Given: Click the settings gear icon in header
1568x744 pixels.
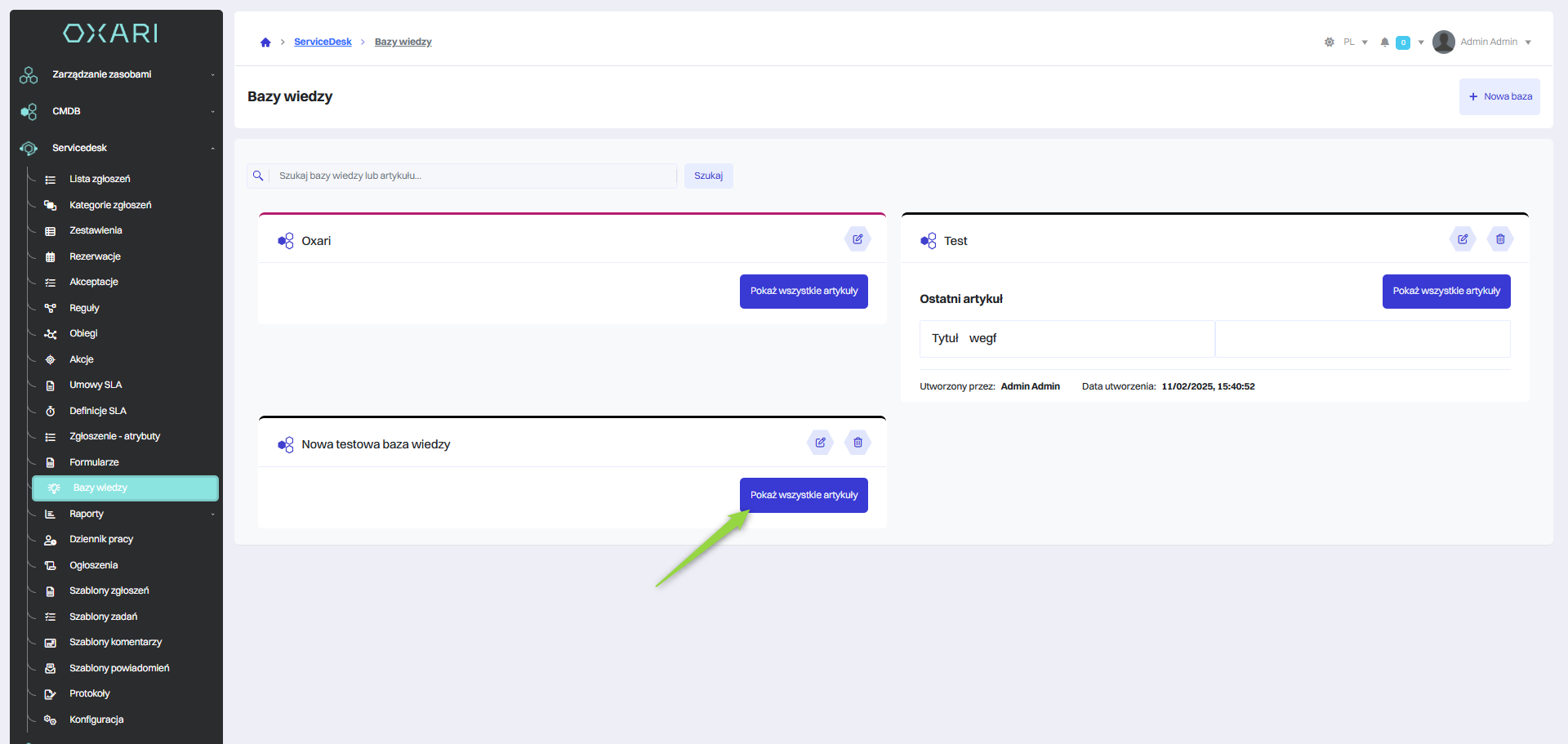Looking at the screenshot, I should click(1329, 42).
